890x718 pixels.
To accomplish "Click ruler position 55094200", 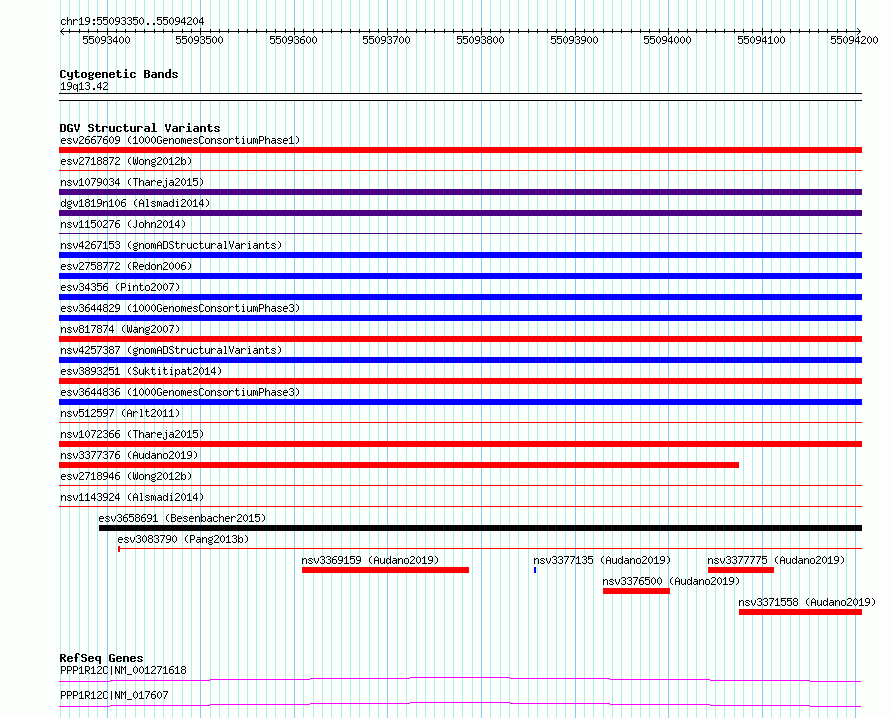I will coord(854,40).
